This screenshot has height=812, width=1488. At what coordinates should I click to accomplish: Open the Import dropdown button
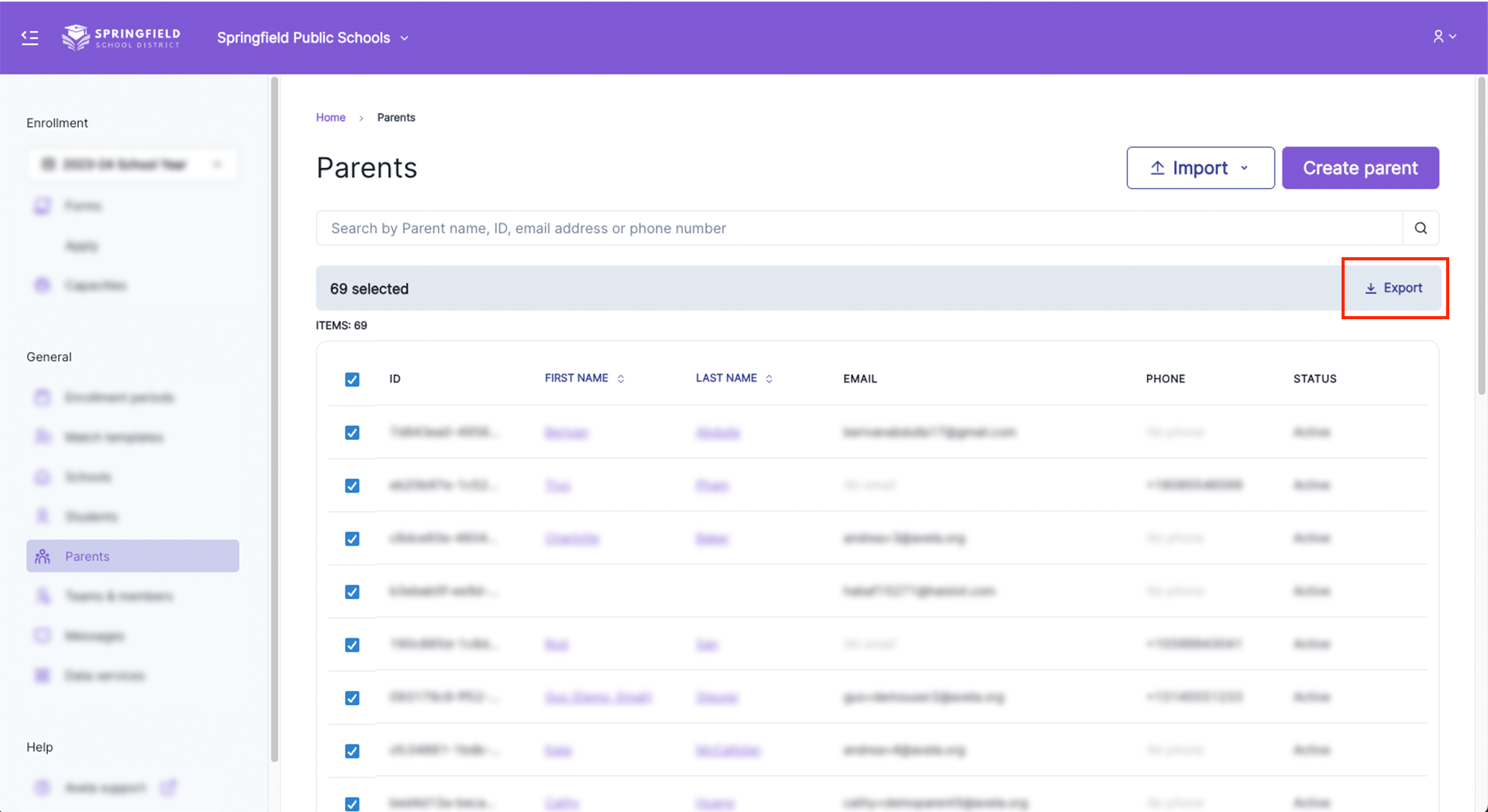(x=1200, y=168)
